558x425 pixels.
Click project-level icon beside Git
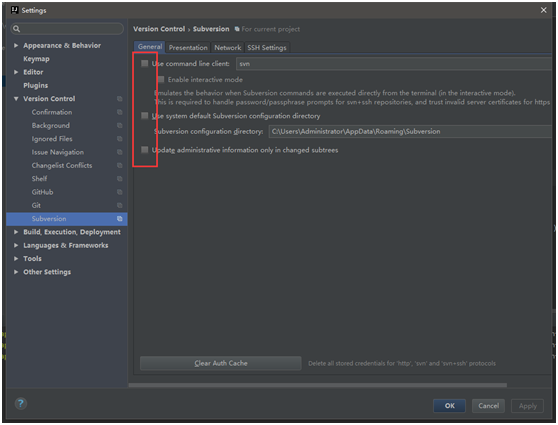[120, 205]
